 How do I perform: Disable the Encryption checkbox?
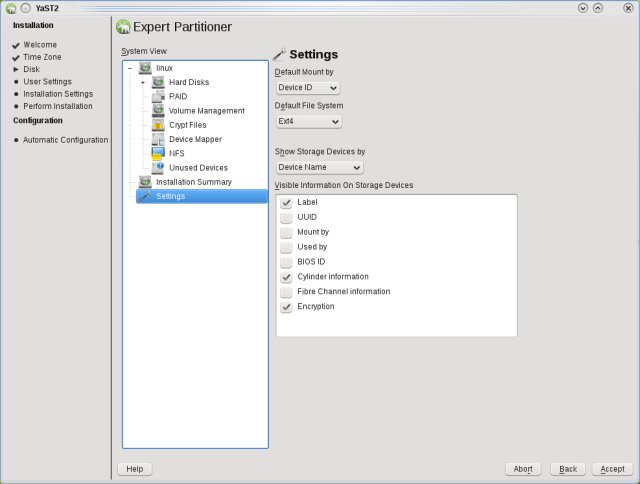tap(287, 306)
